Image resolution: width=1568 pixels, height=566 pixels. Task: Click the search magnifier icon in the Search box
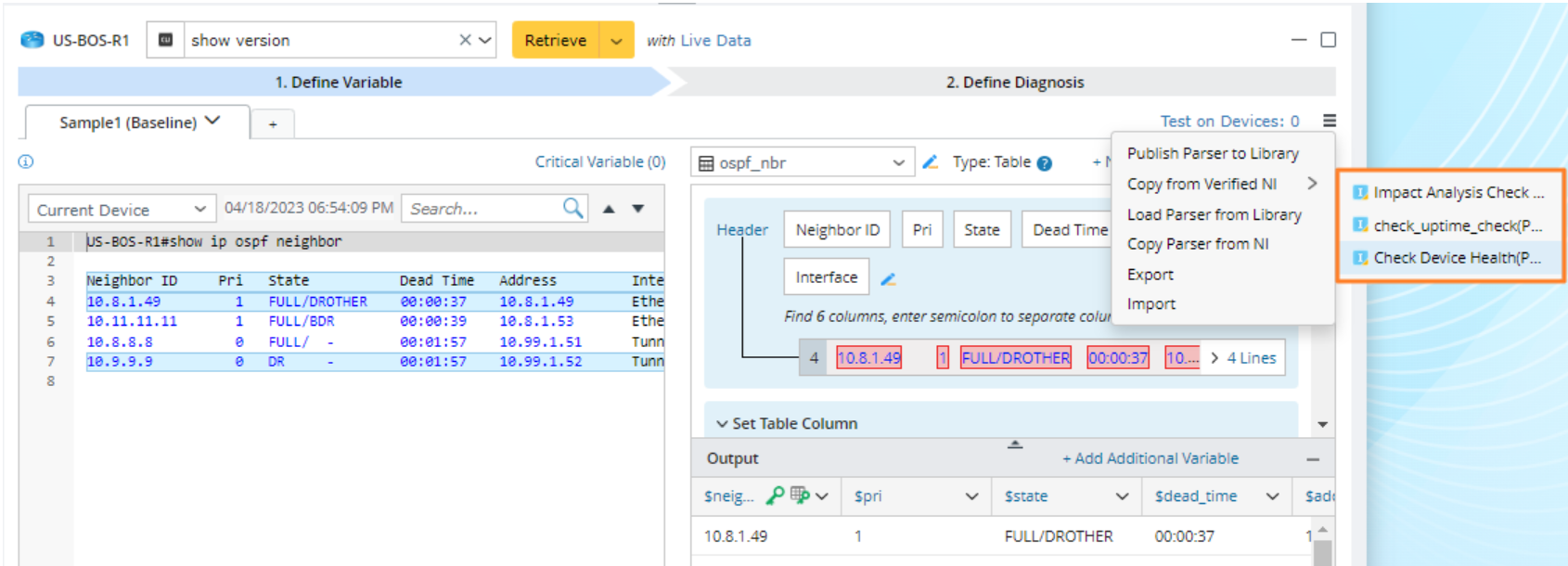pos(573,208)
